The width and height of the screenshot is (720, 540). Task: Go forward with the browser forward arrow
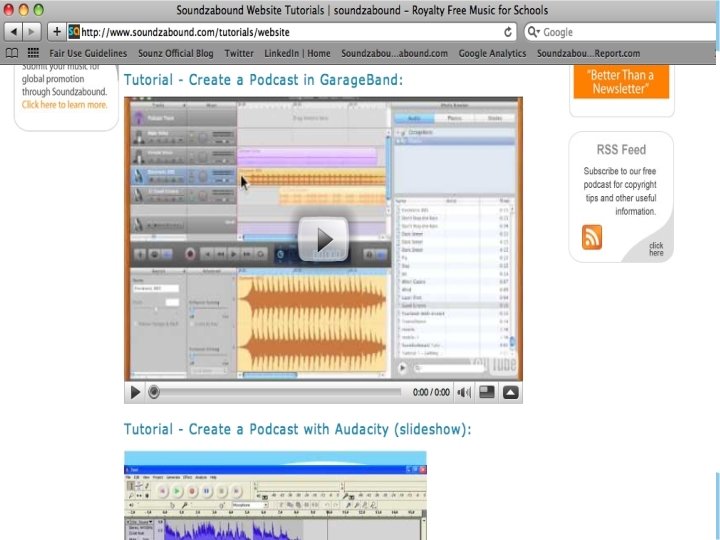pyautogui.click(x=31, y=32)
